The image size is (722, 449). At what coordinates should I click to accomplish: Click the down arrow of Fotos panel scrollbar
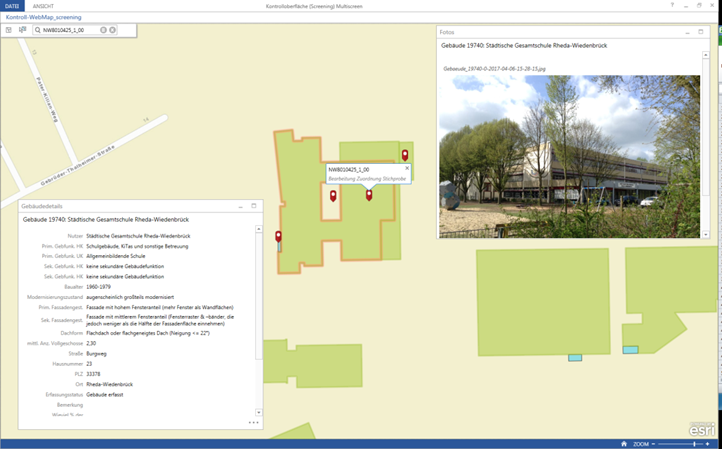[x=705, y=235]
